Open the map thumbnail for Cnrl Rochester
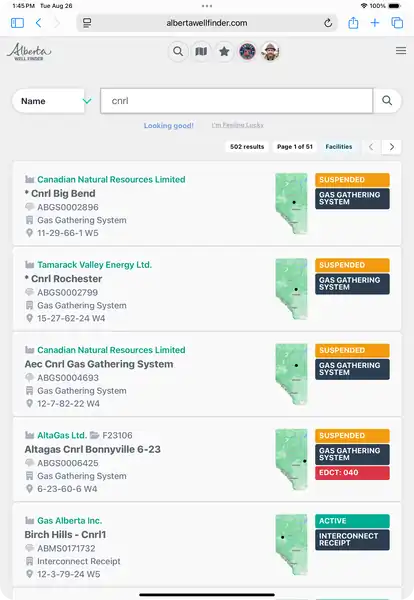 point(292,289)
